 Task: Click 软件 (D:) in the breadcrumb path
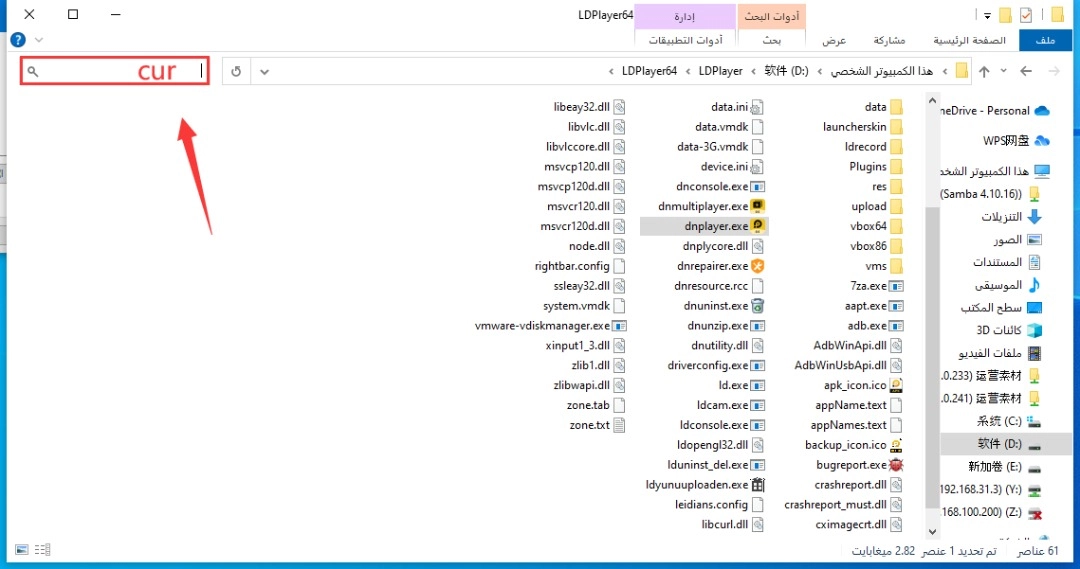coord(786,71)
